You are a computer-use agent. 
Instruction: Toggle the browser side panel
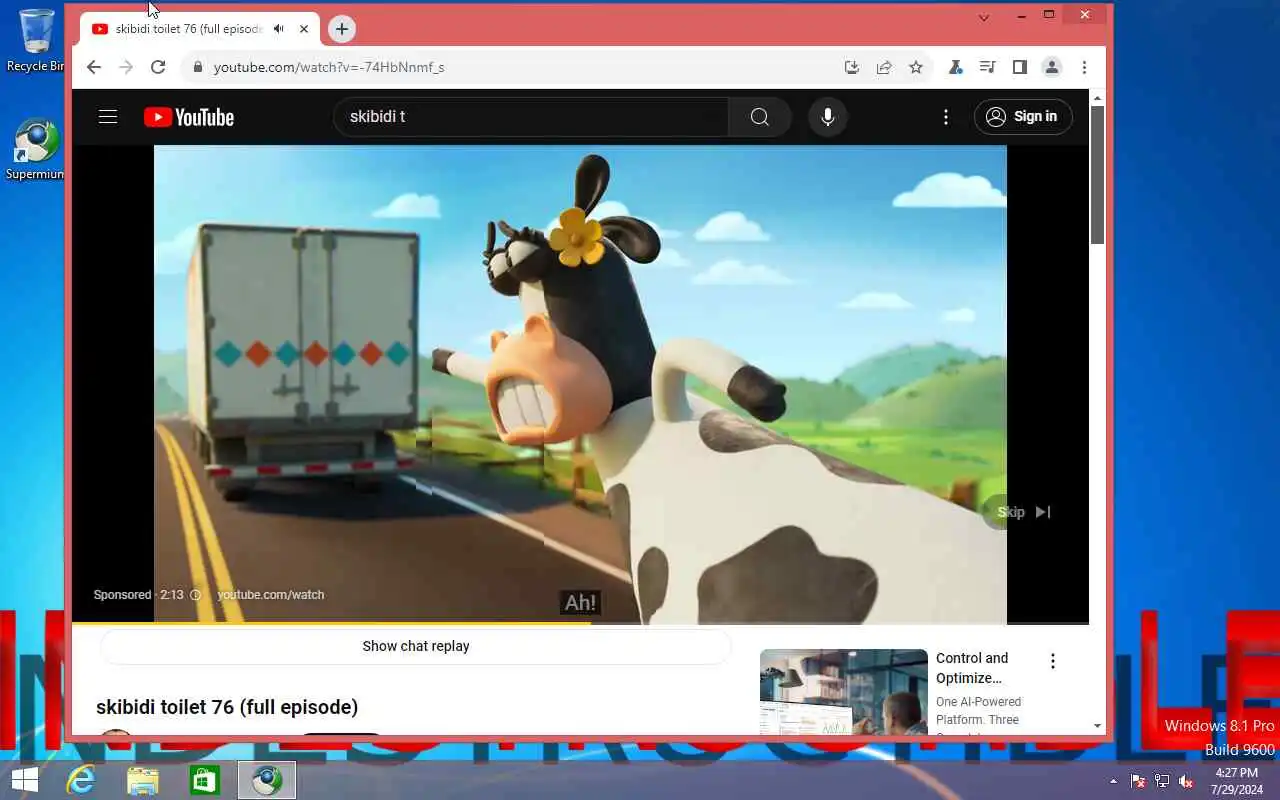tap(1020, 67)
